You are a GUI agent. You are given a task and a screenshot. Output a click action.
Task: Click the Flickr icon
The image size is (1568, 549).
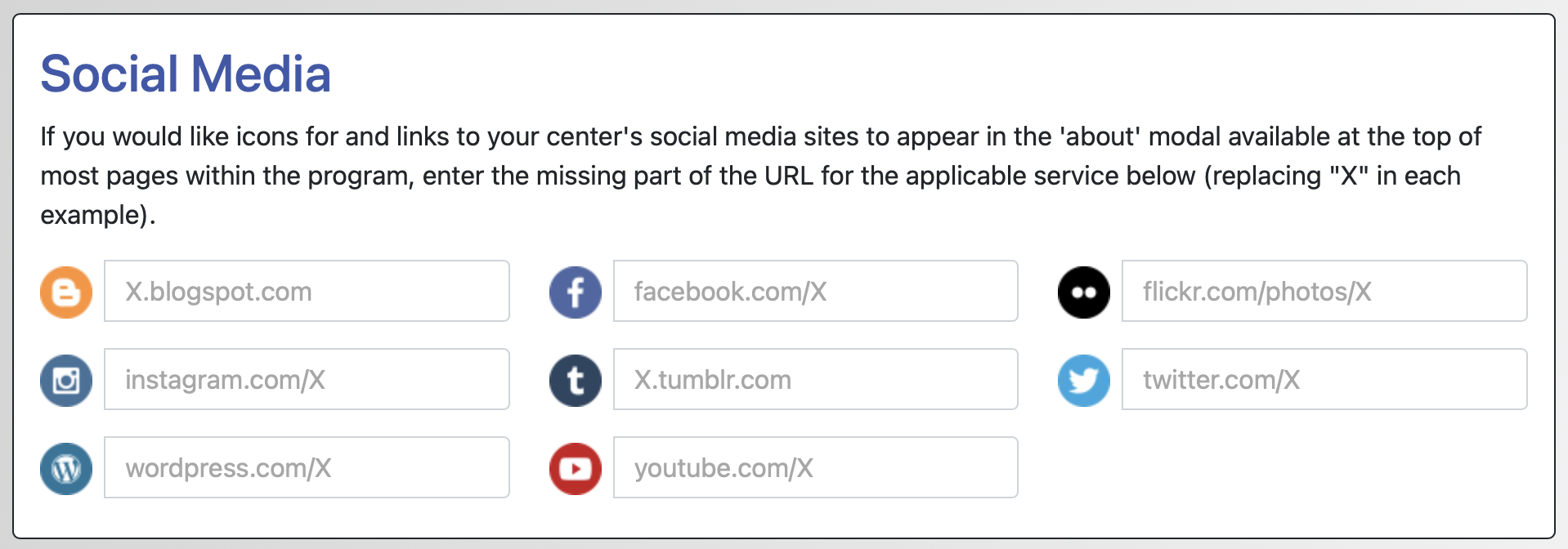click(1084, 292)
